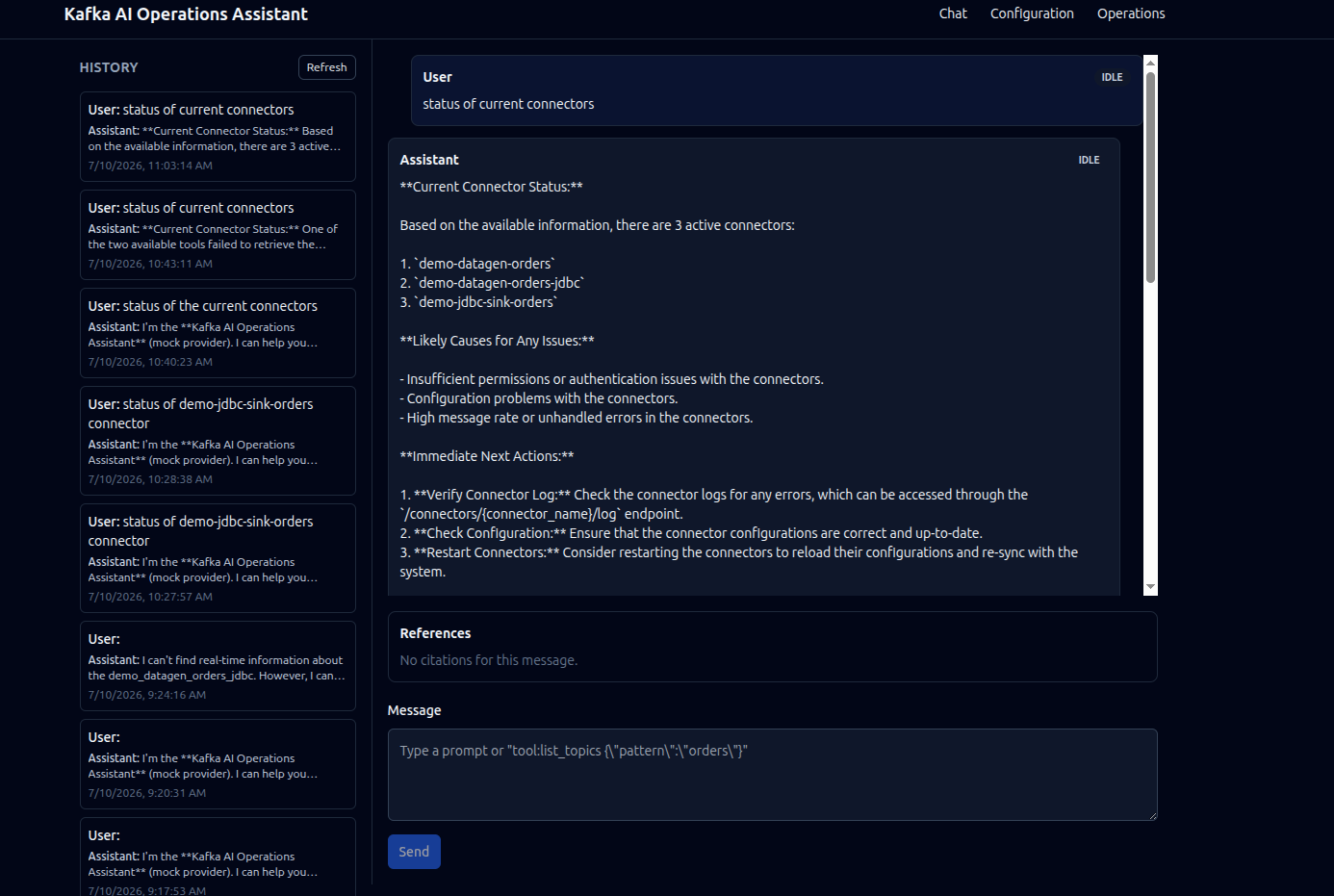Select history item 'status of the current connectors'
The height and width of the screenshot is (896, 1334).
point(218,333)
